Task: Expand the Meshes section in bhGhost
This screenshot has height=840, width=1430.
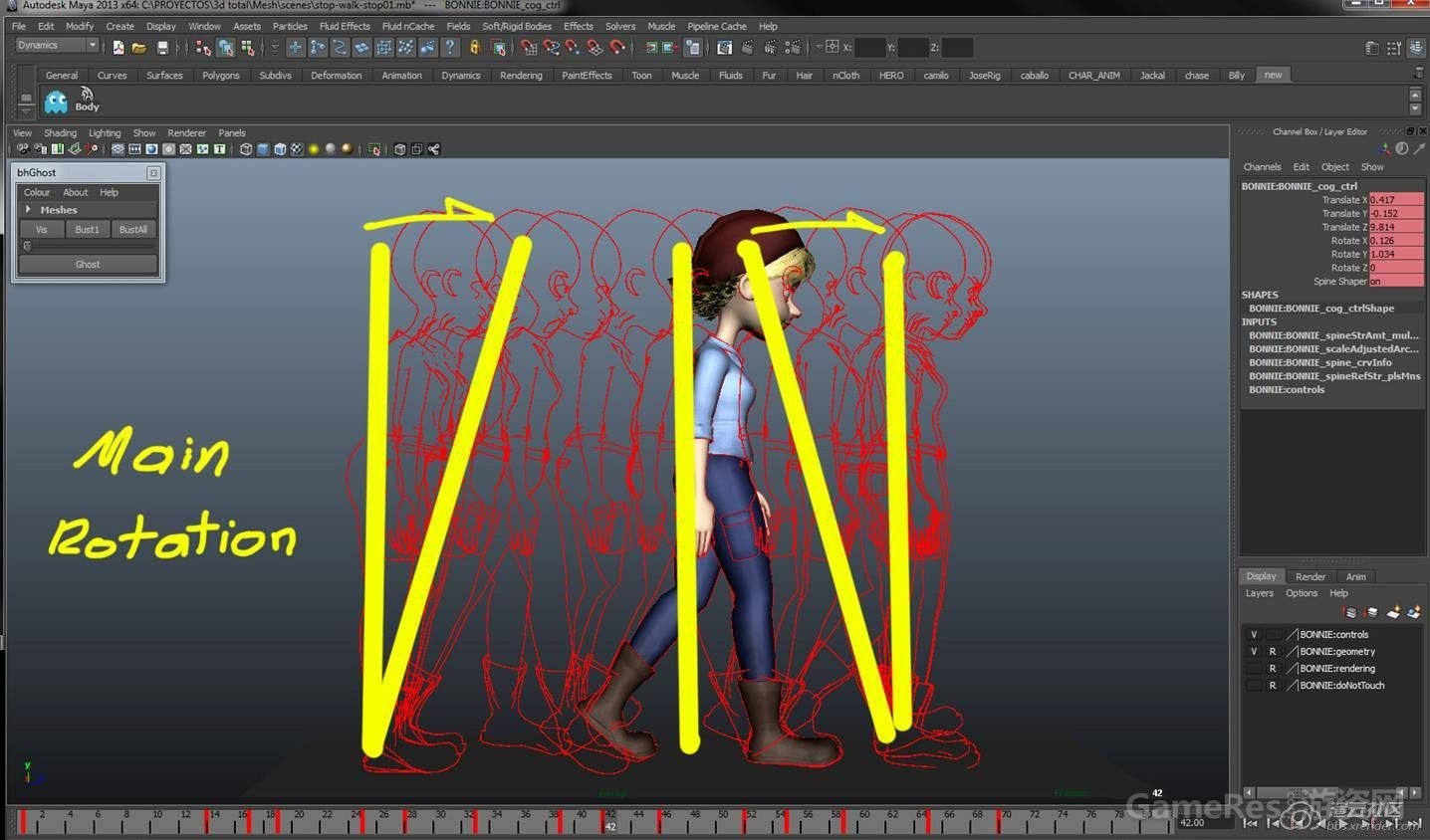Action: 28,210
